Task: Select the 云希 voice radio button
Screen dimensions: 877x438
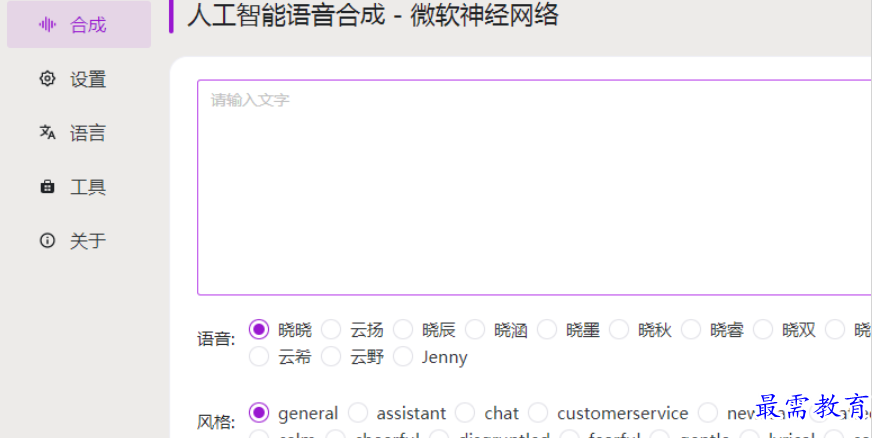Action: [x=259, y=357]
